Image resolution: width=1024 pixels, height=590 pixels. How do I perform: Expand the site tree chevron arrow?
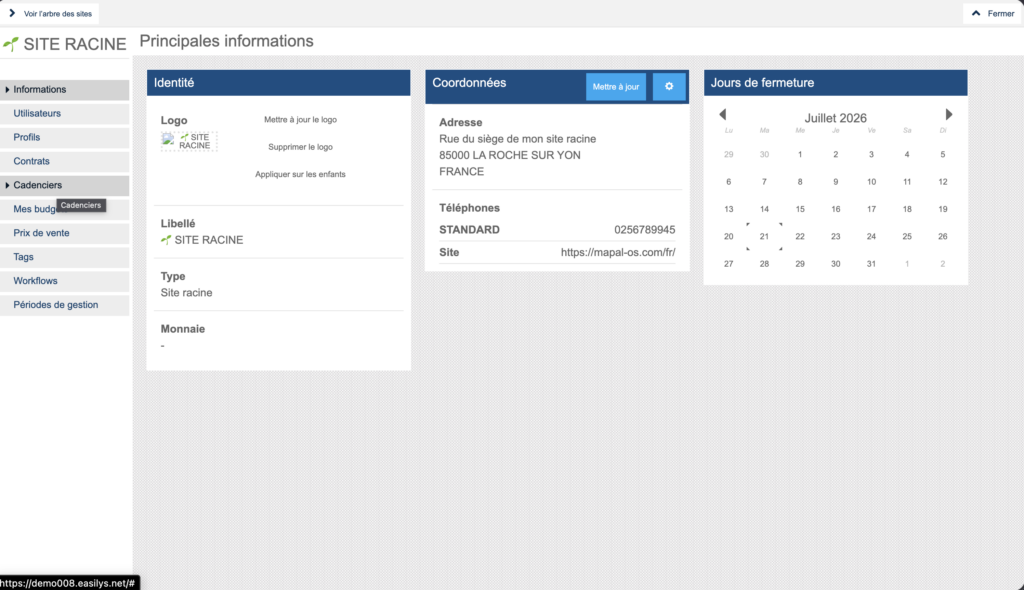point(12,13)
